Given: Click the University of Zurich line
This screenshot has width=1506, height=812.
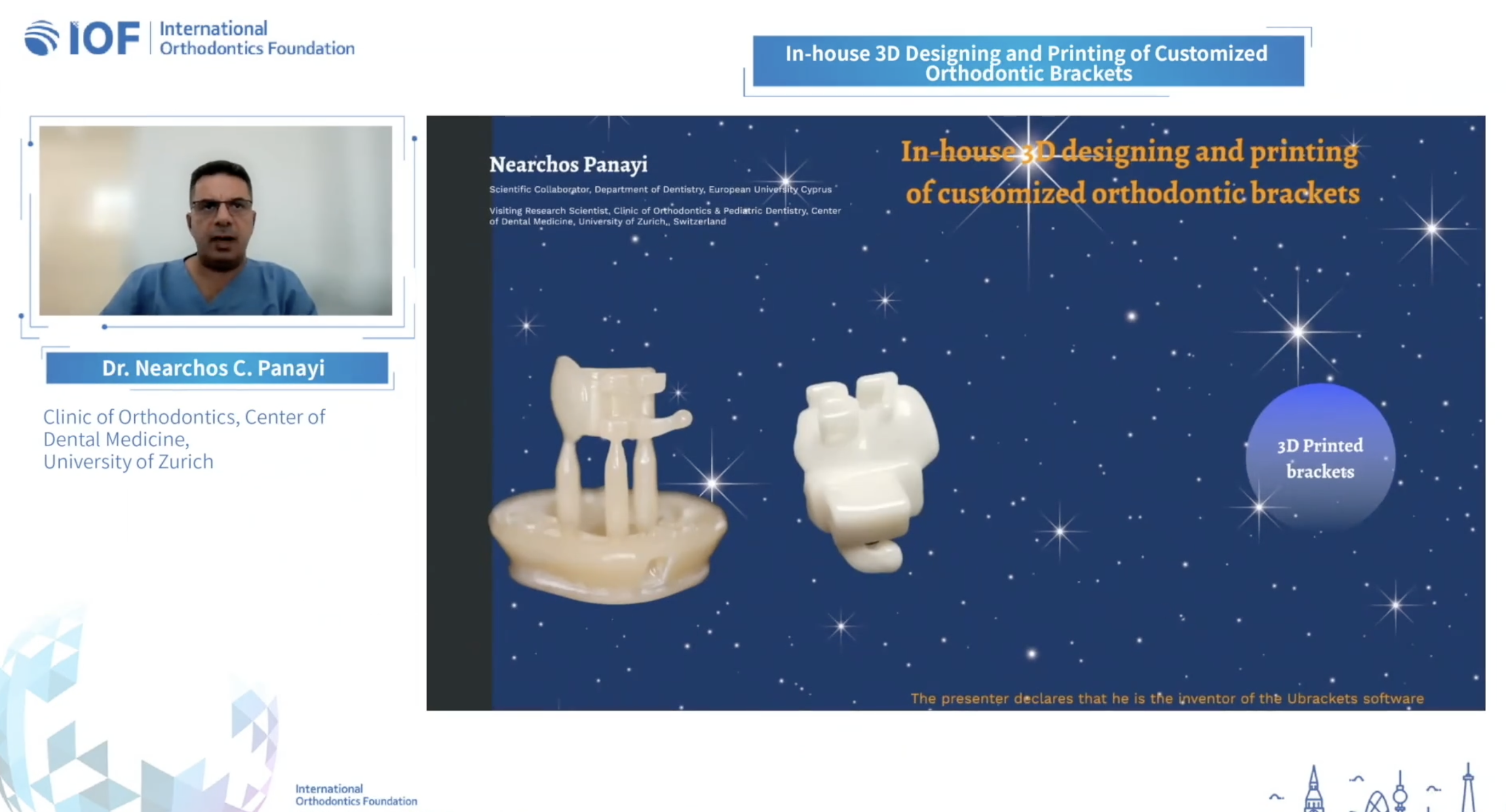Looking at the screenshot, I should click(128, 462).
